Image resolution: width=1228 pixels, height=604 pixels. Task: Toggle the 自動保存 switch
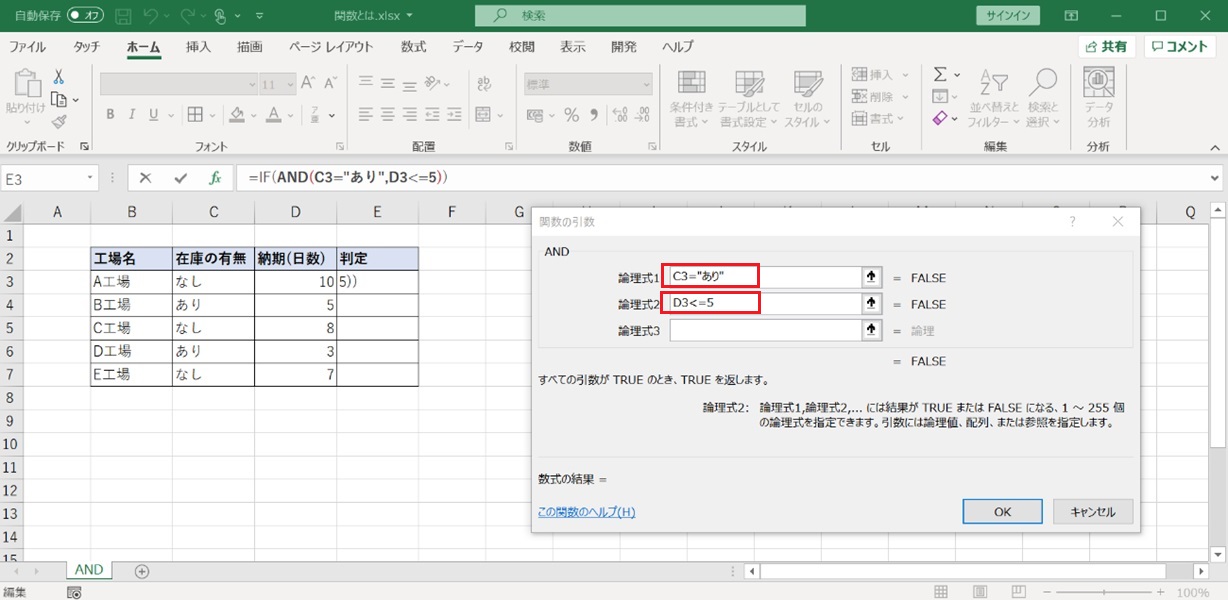(x=86, y=16)
